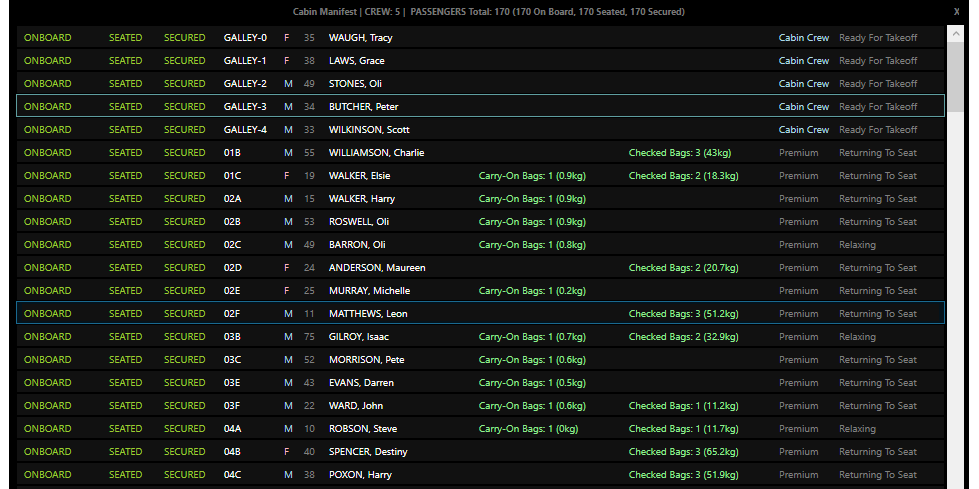Click Checked Bags: 3 (65.2kg)
The image size is (979, 489).
(x=683, y=452)
